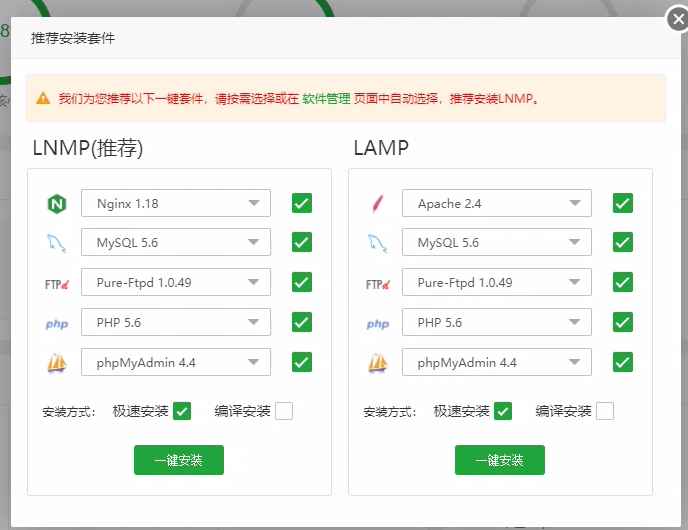This screenshot has height=530, width=688.
Task: Click the LAMP heading
Action: pyautogui.click(x=381, y=148)
